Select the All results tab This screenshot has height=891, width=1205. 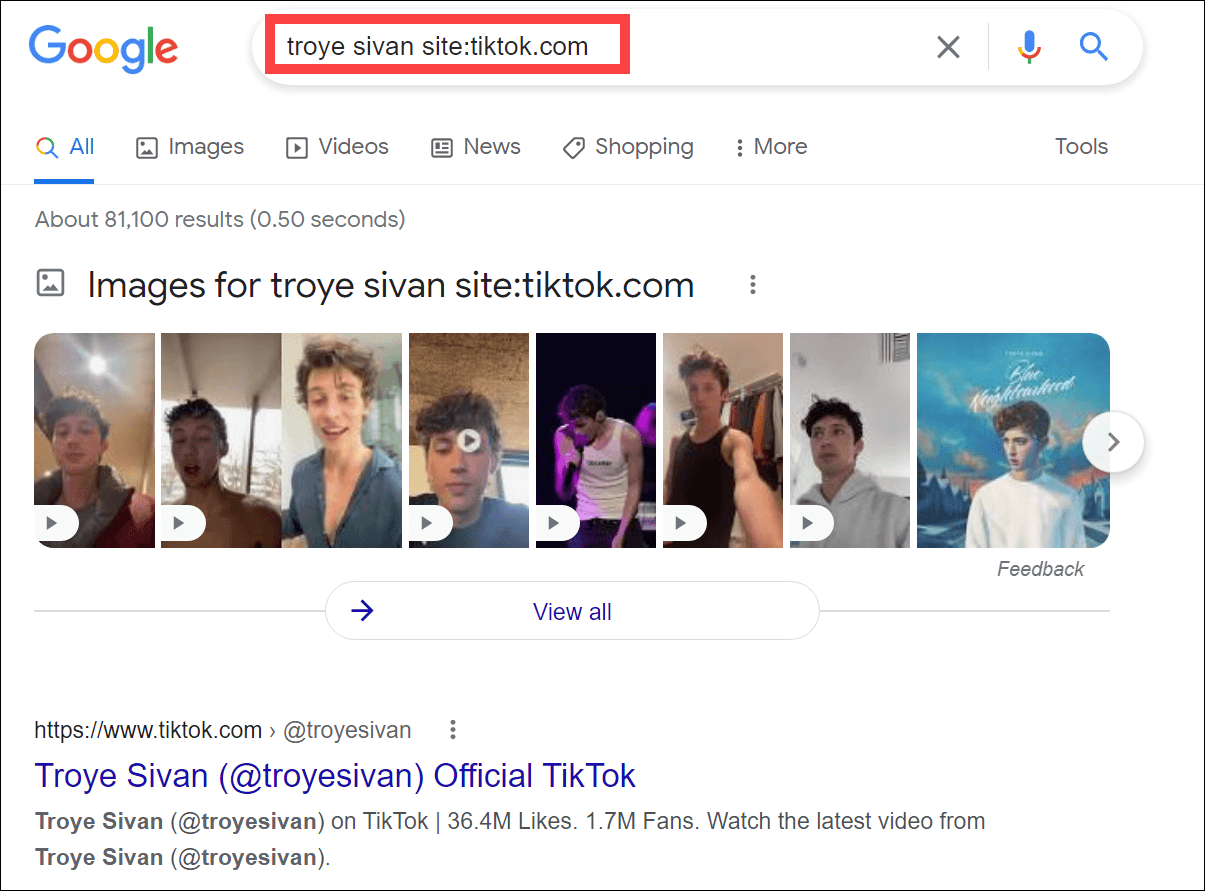[65, 147]
